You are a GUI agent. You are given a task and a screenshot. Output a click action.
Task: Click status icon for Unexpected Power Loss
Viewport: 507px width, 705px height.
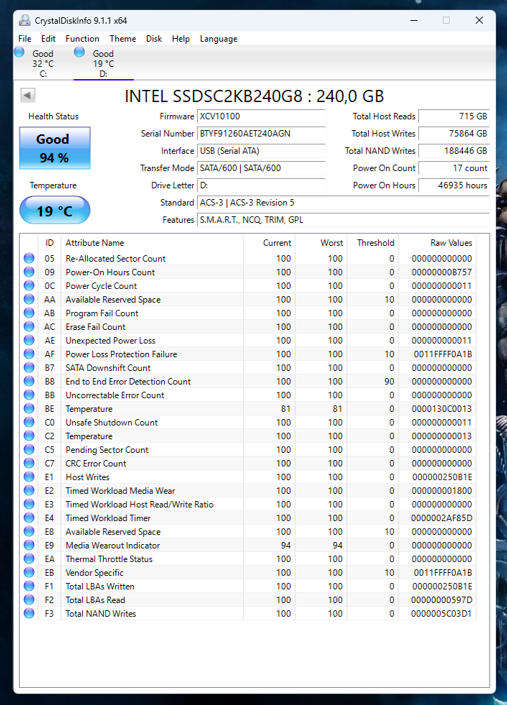[29, 340]
